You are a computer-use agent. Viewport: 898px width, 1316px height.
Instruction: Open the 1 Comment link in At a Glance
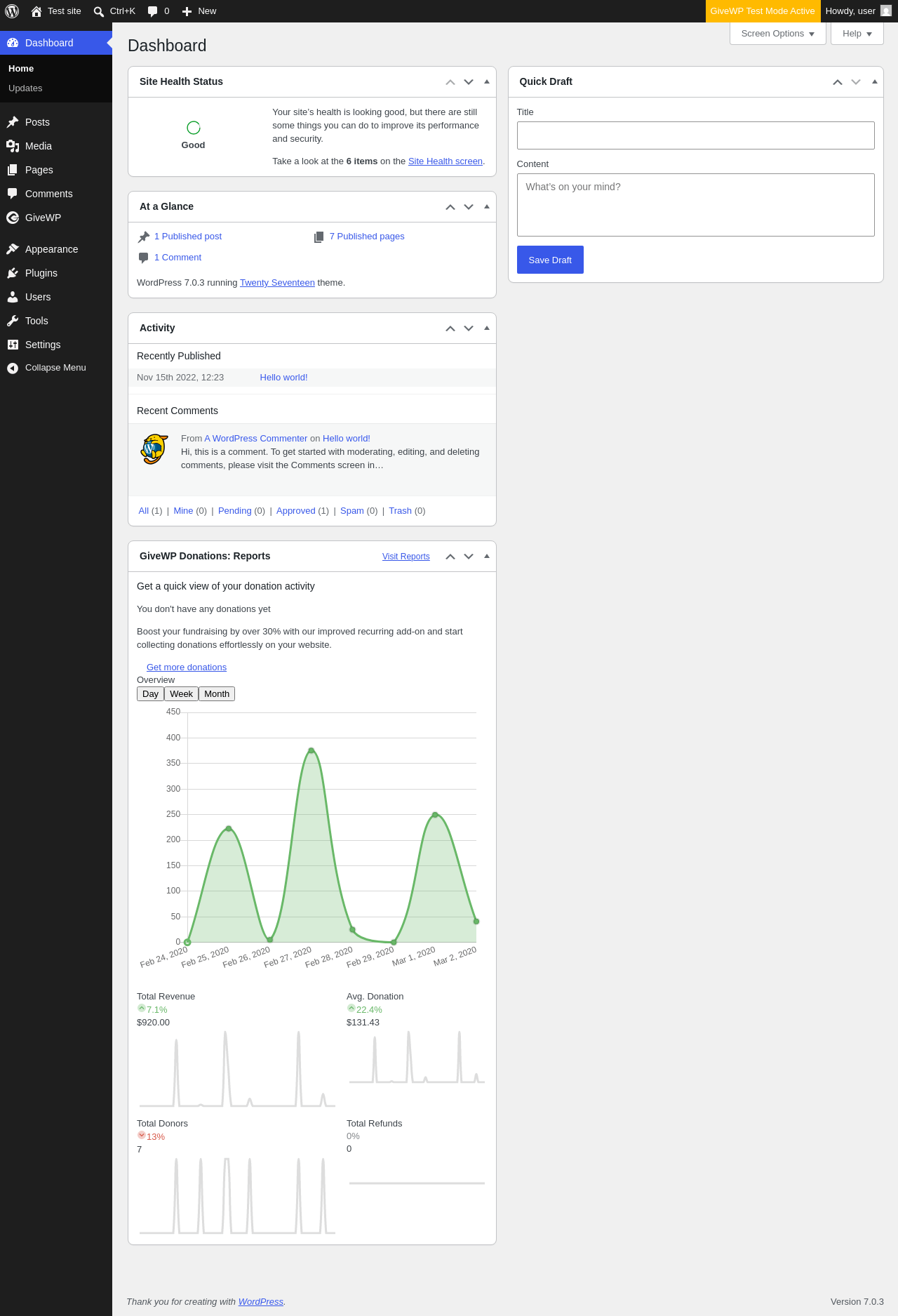point(177,258)
